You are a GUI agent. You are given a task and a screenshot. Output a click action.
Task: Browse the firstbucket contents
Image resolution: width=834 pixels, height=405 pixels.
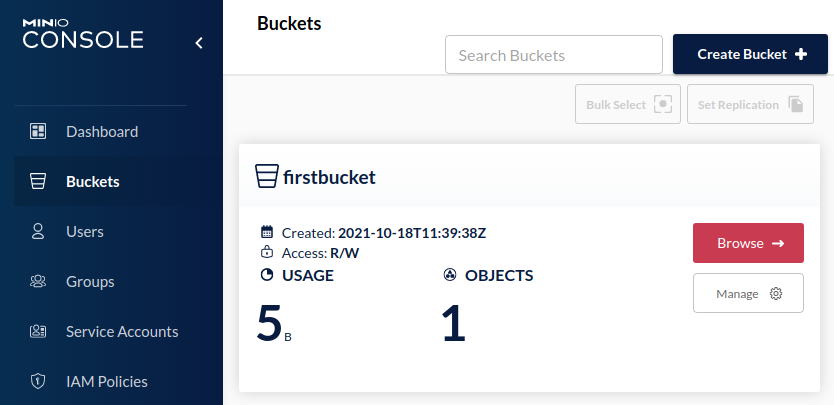[748, 243]
